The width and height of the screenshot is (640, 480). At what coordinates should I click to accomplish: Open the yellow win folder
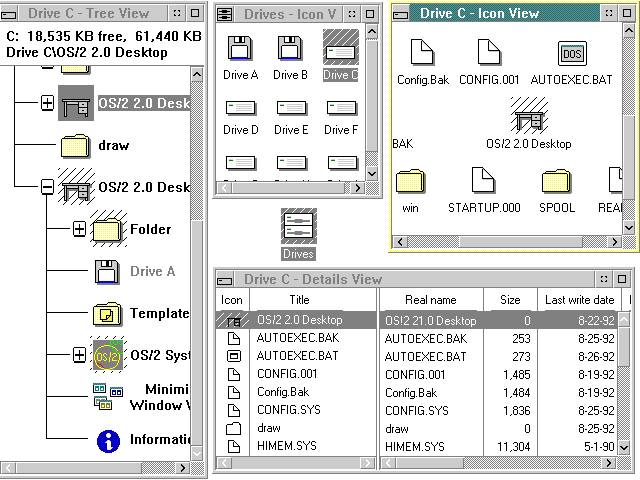click(x=410, y=181)
